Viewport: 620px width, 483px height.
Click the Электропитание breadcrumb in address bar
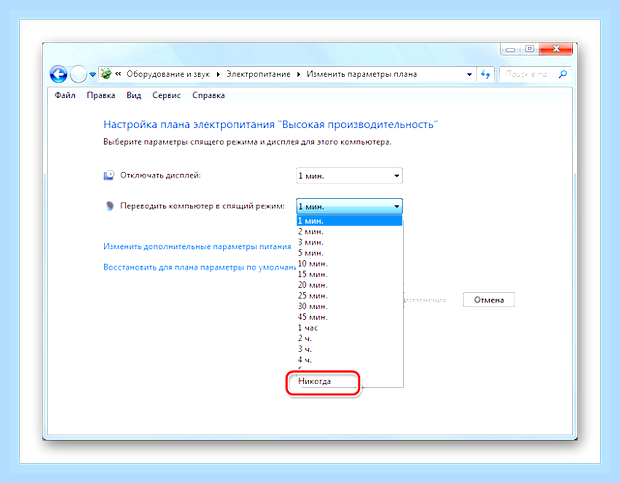(x=258, y=74)
